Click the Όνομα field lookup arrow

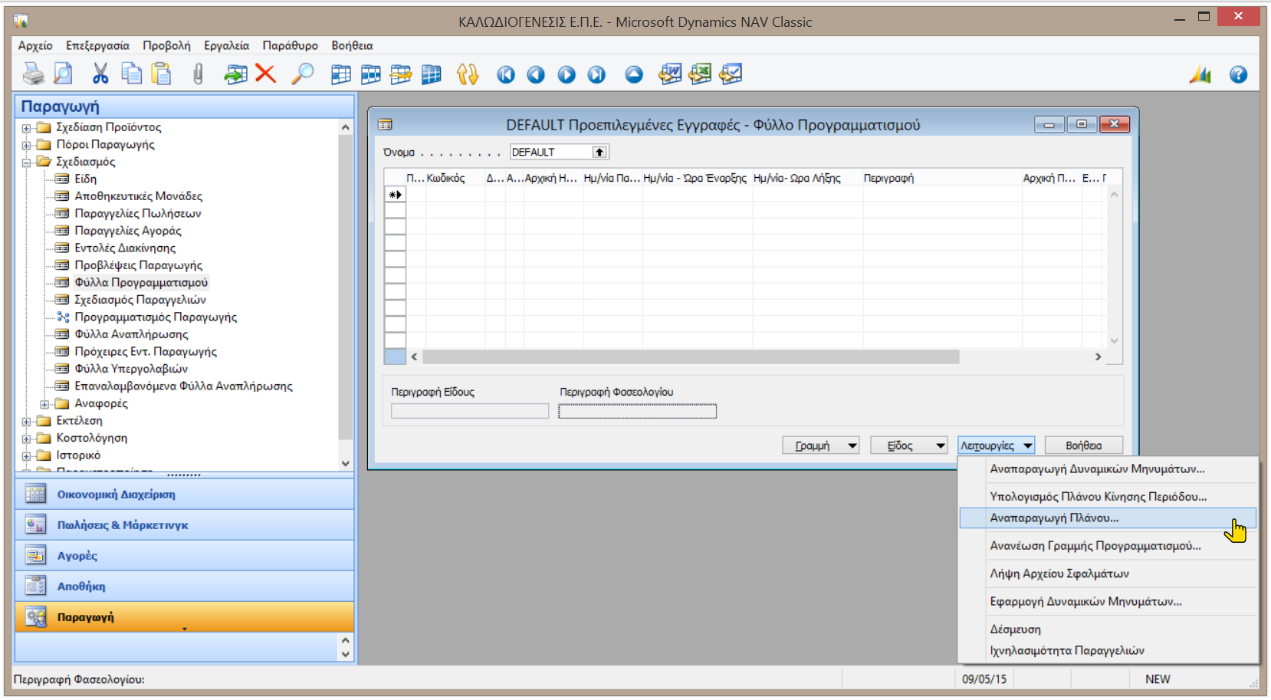600,152
